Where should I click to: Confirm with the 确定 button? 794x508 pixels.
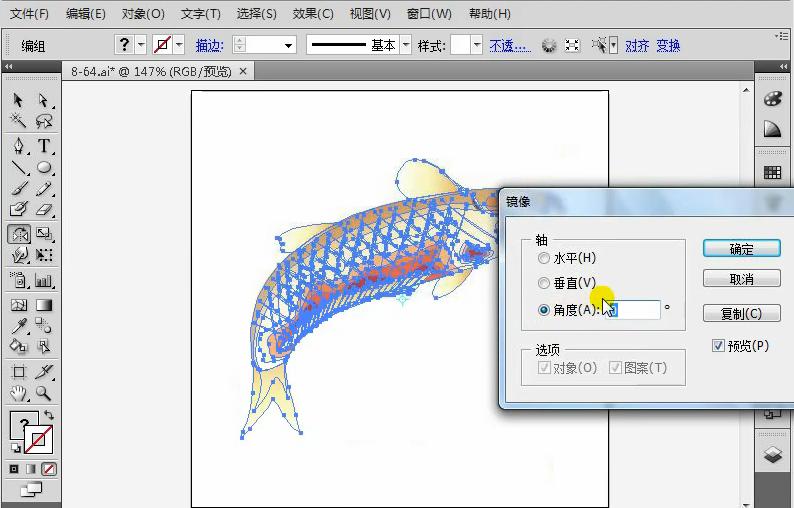[x=742, y=249]
